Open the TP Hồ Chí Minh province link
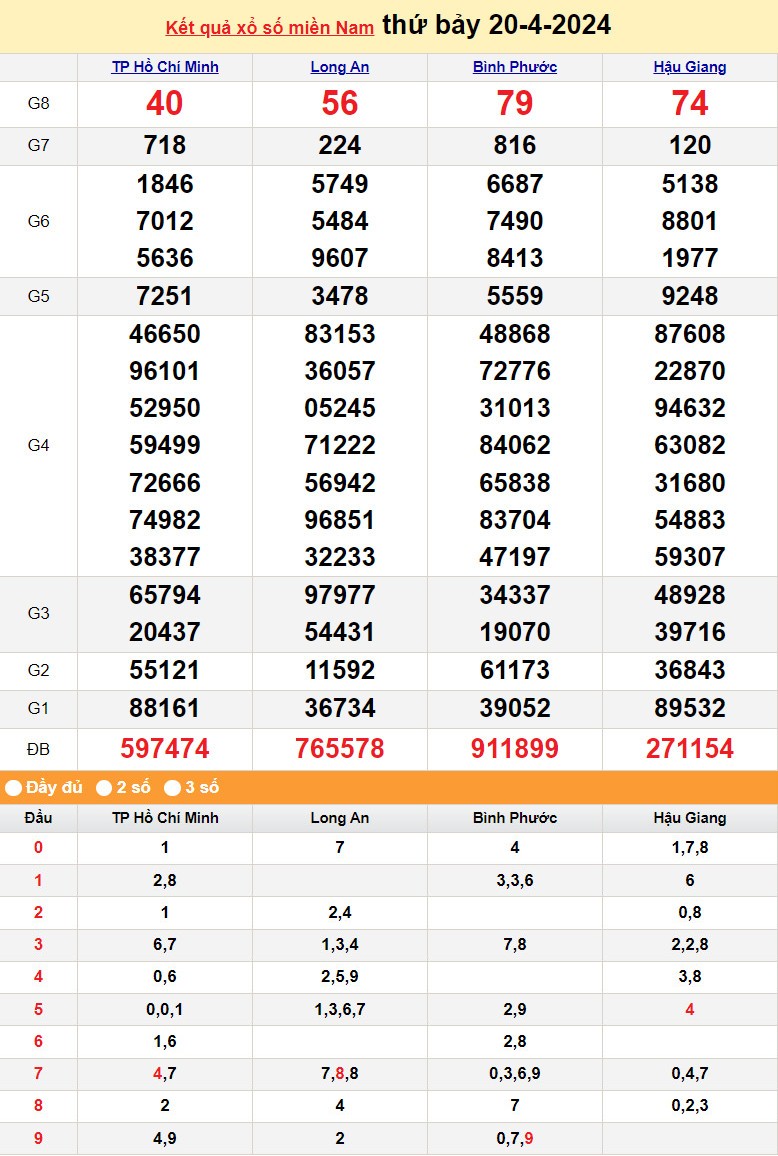Image resolution: width=778 pixels, height=1156 pixels. (x=165, y=67)
